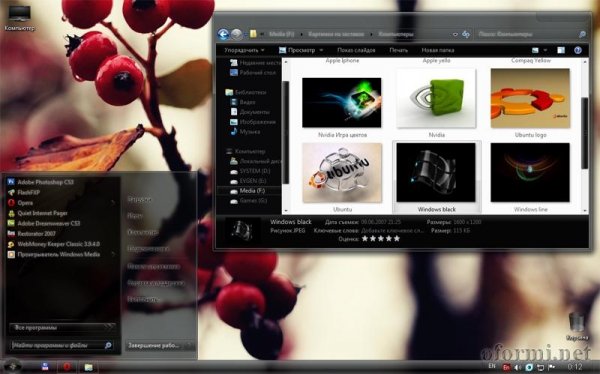Open the Все программы list
The height and width of the screenshot is (374, 600).
(62, 328)
